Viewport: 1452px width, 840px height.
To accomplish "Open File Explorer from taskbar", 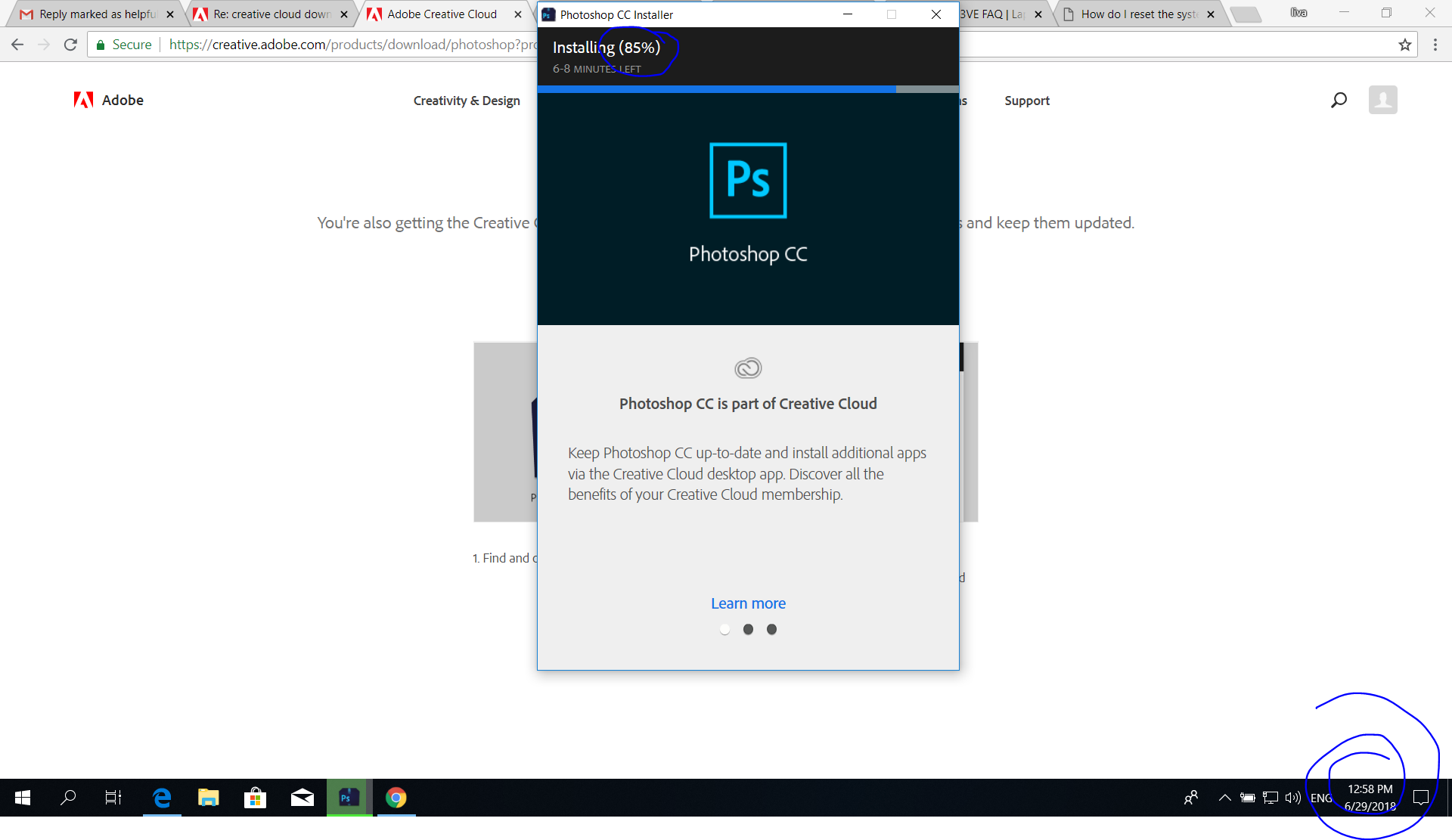I will click(209, 798).
